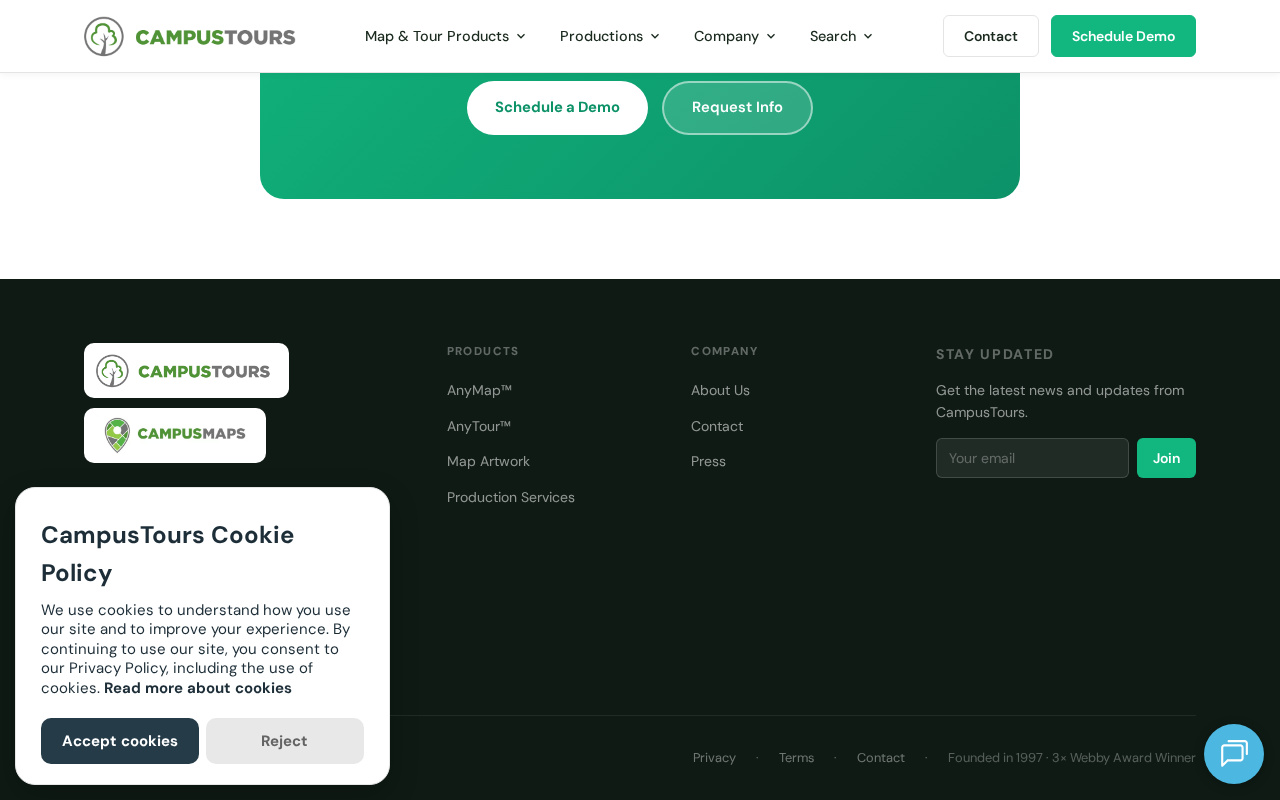Click the CampusTours footer logo
1280x800 pixels.
(x=186, y=371)
